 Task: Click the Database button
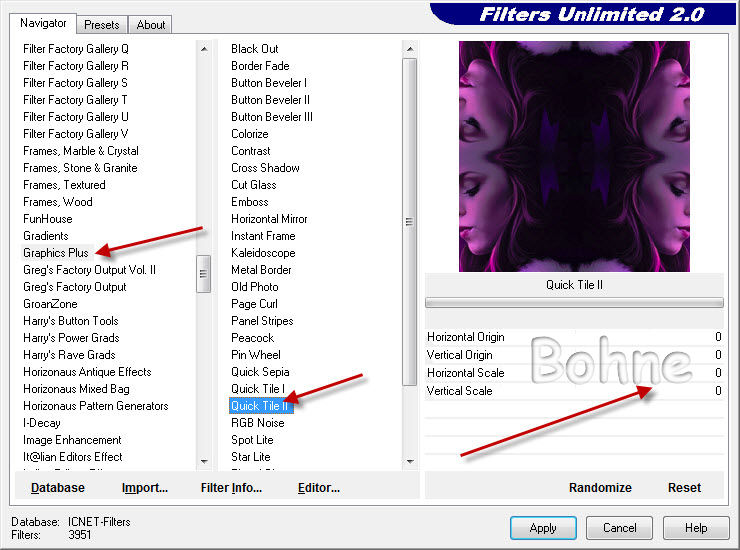(58, 488)
